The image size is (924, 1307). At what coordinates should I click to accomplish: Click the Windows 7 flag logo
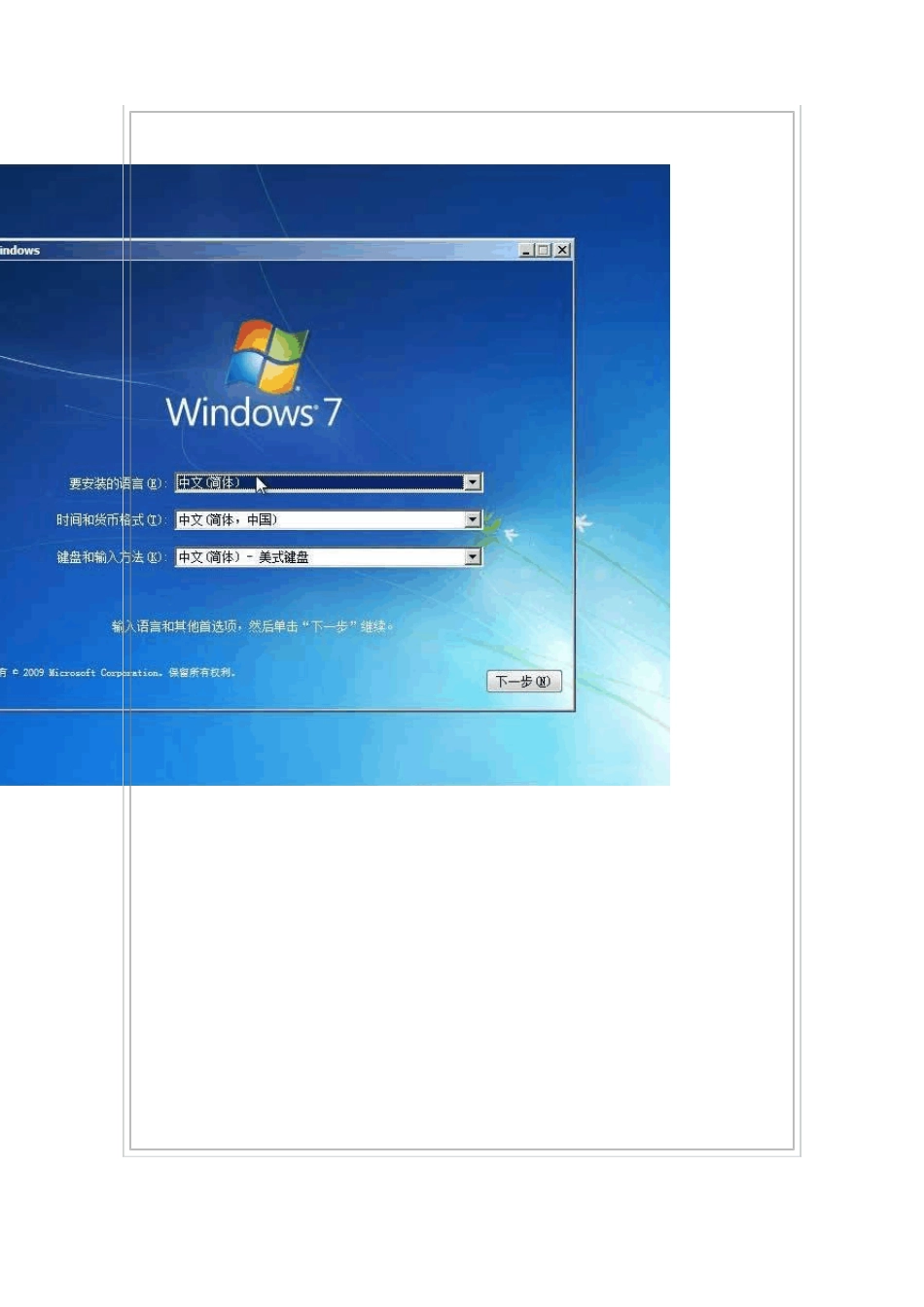tap(267, 356)
